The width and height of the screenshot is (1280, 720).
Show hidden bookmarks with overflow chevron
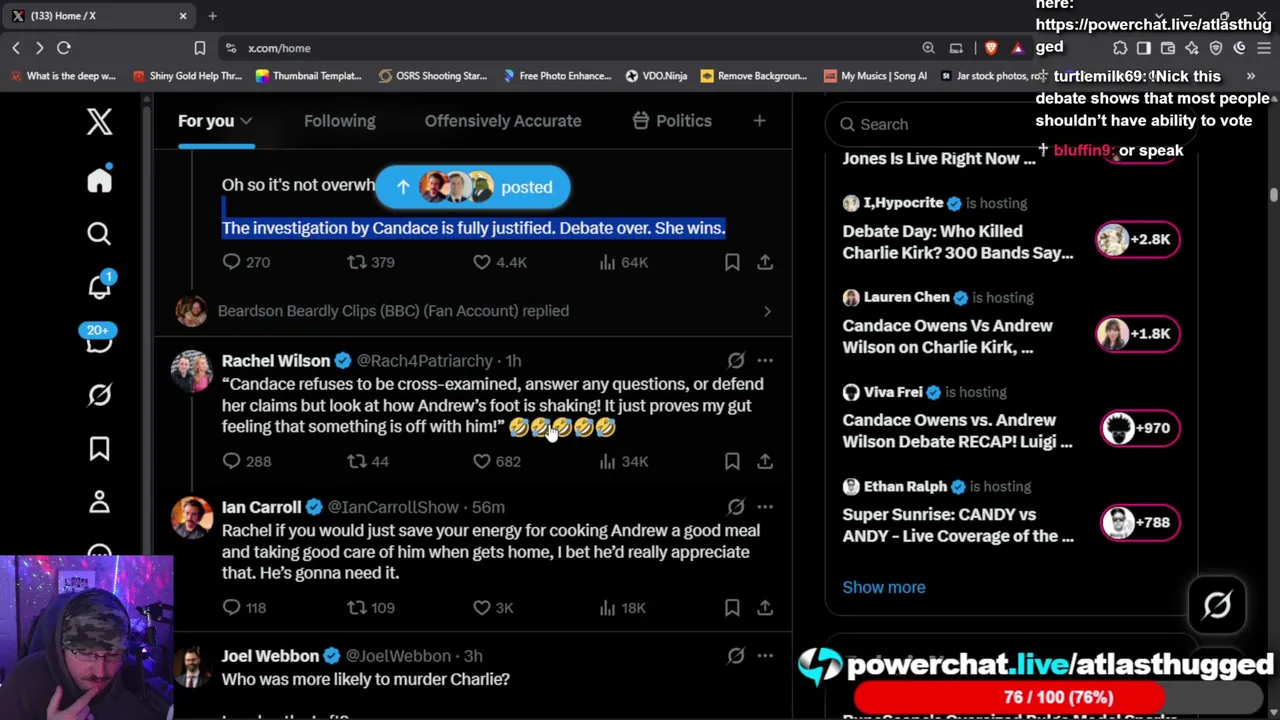1250,76
